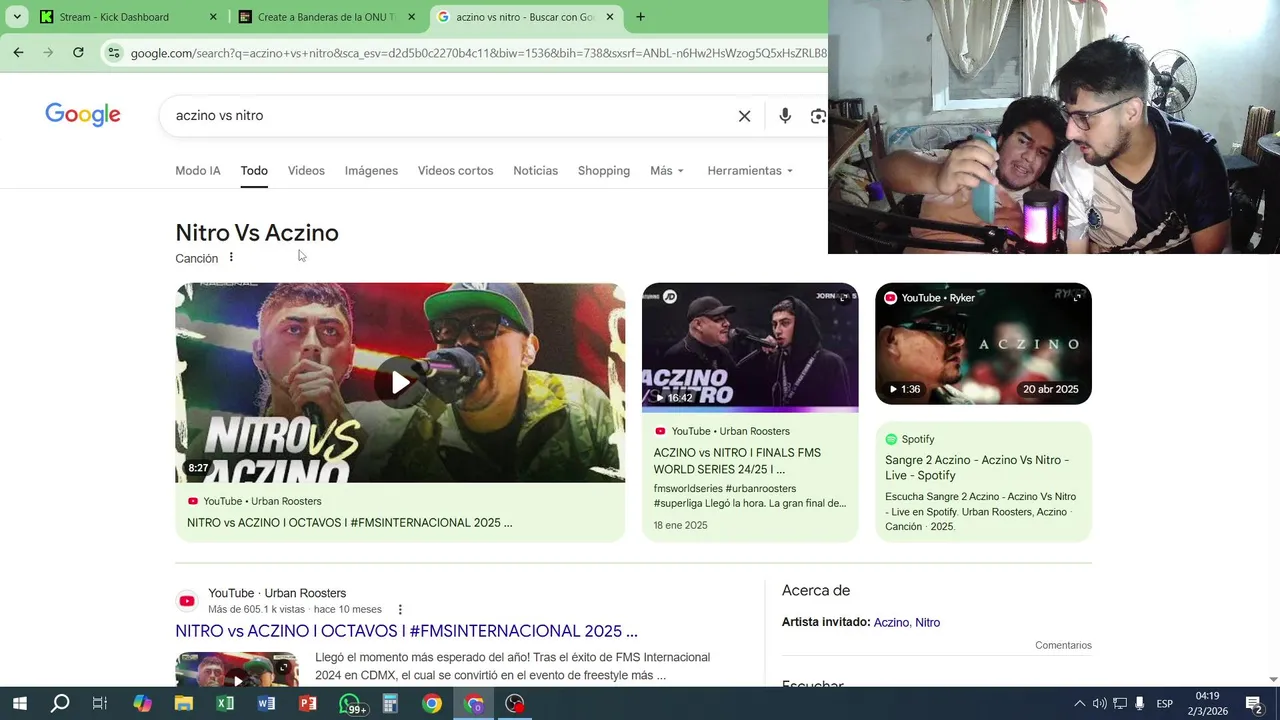Open the small result video thumbnail
The height and width of the screenshot is (720, 1280).
[237, 670]
